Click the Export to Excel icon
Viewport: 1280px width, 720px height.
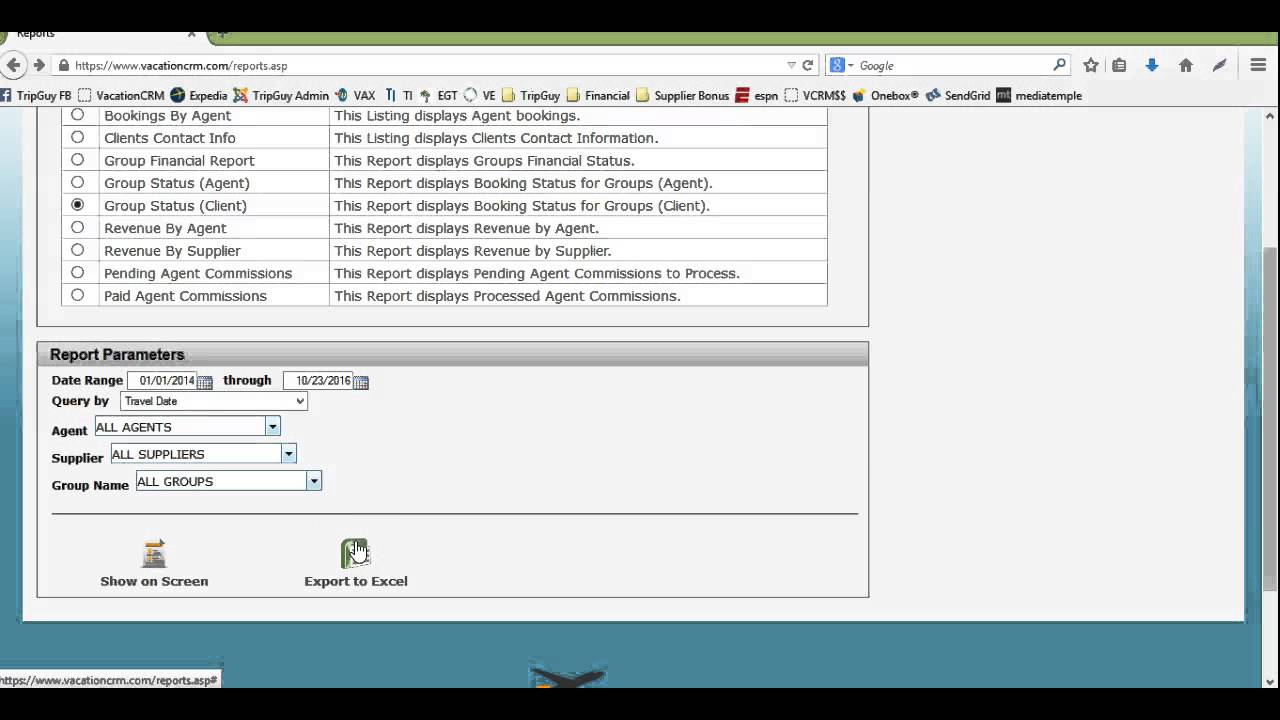coord(355,553)
